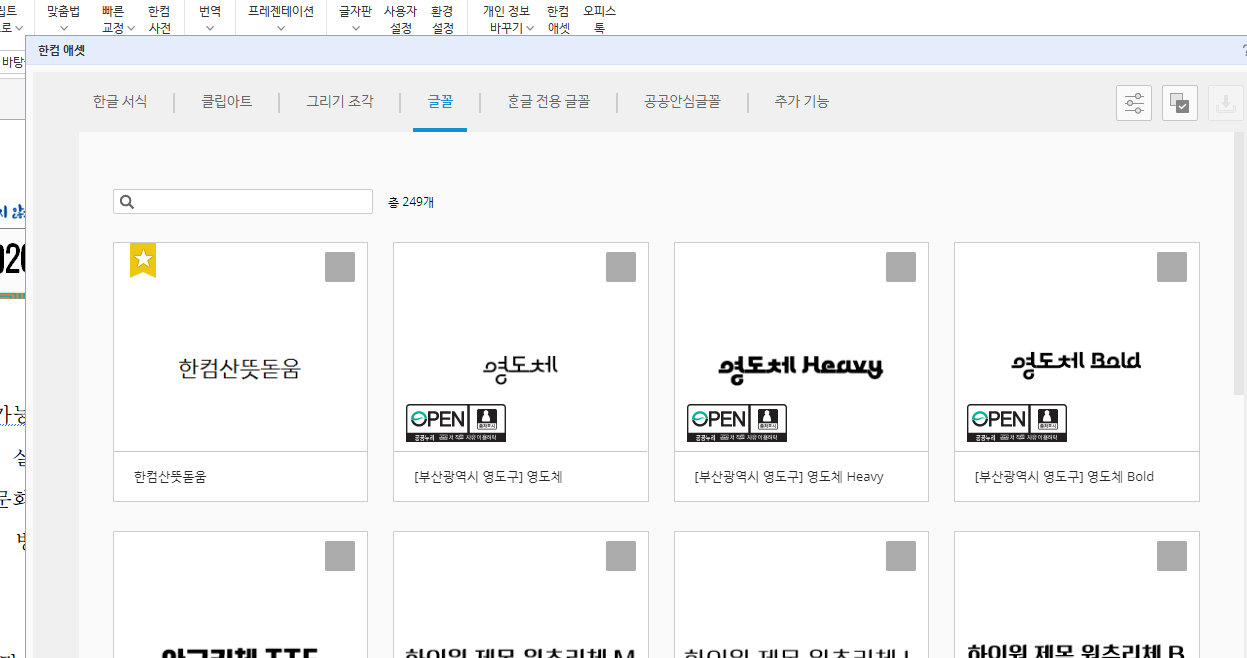Click the select-all checkmark icon button
Viewport: 1247px width, 658px height.
(x=1180, y=103)
